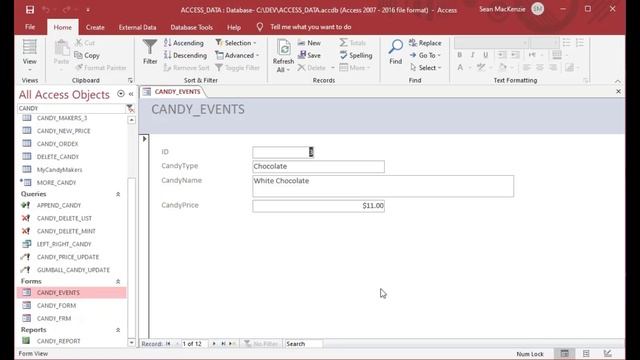Clear the navigation pane search filter

pos(130,108)
